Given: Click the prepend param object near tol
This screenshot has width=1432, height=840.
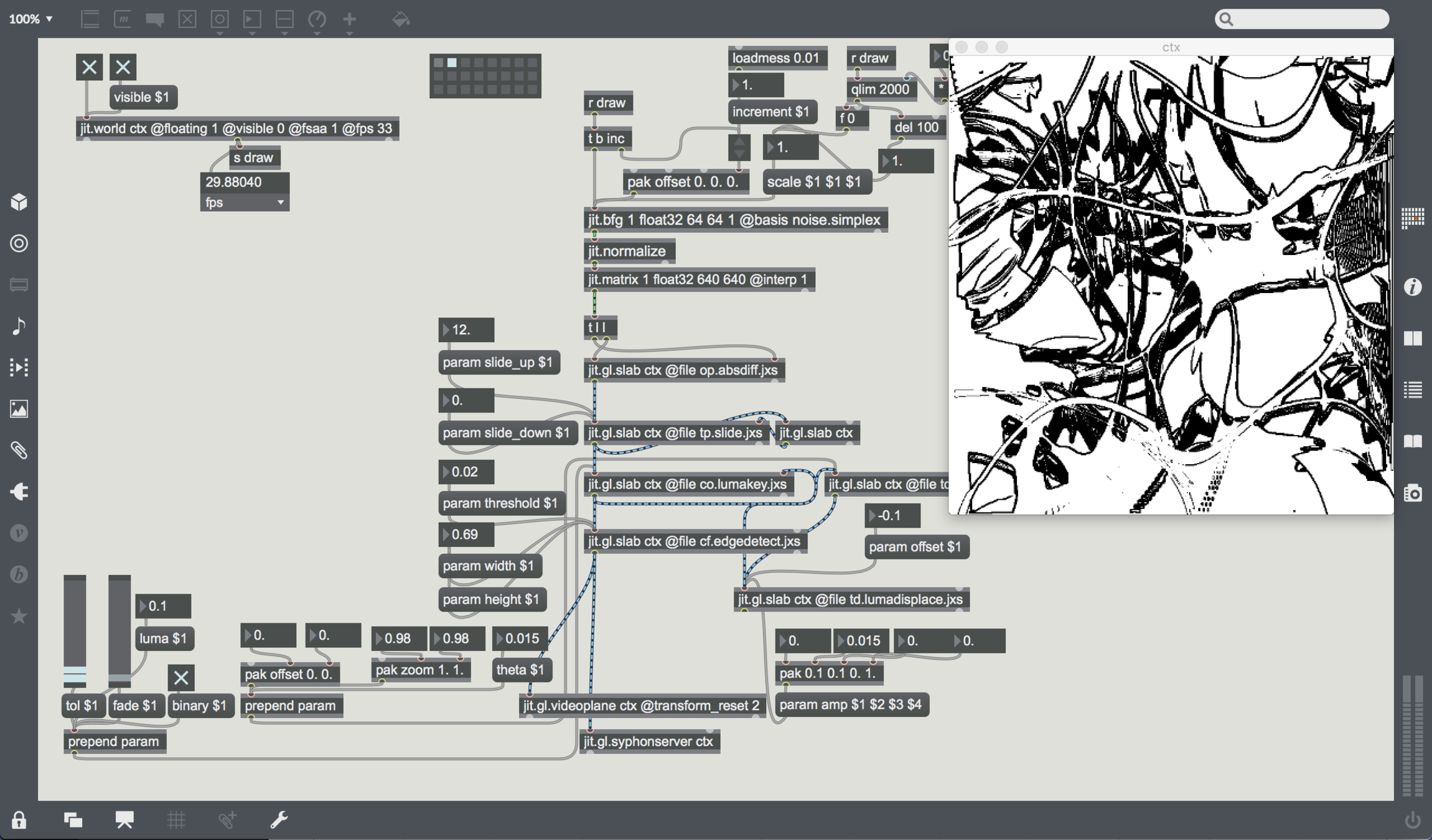Looking at the screenshot, I should 114,741.
